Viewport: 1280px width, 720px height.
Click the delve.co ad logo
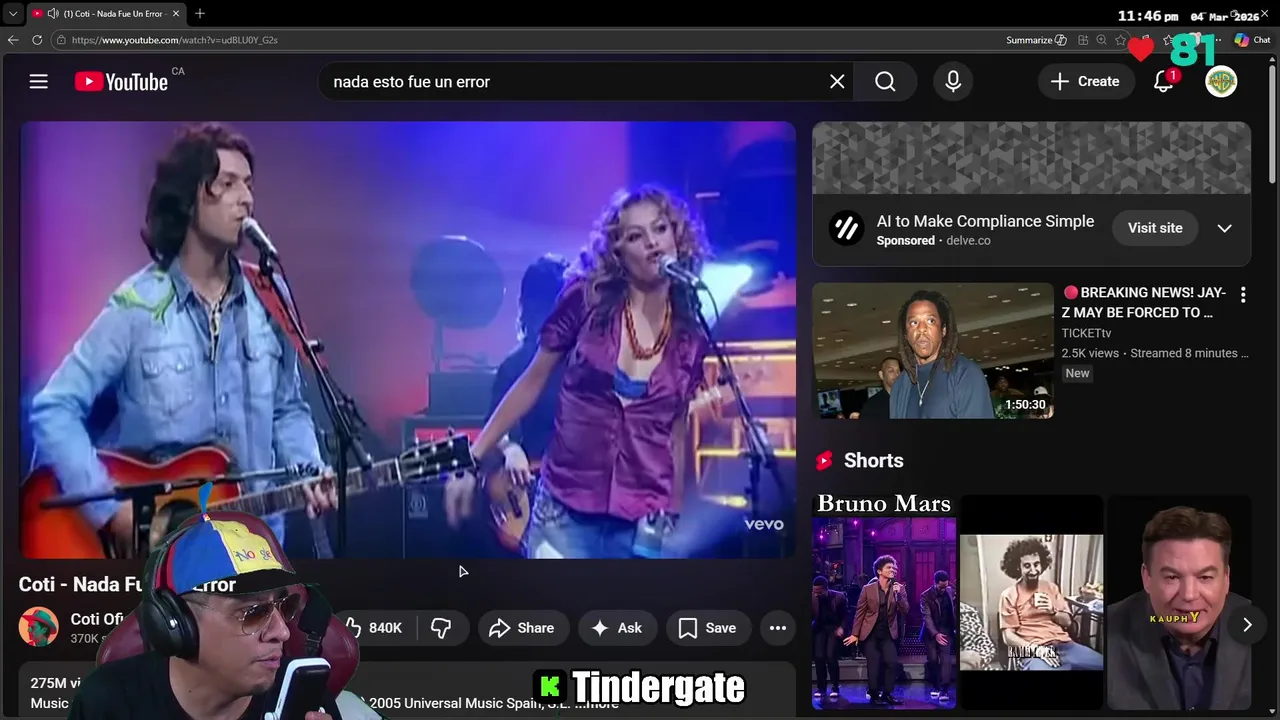pyautogui.click(x=846, y=229)
